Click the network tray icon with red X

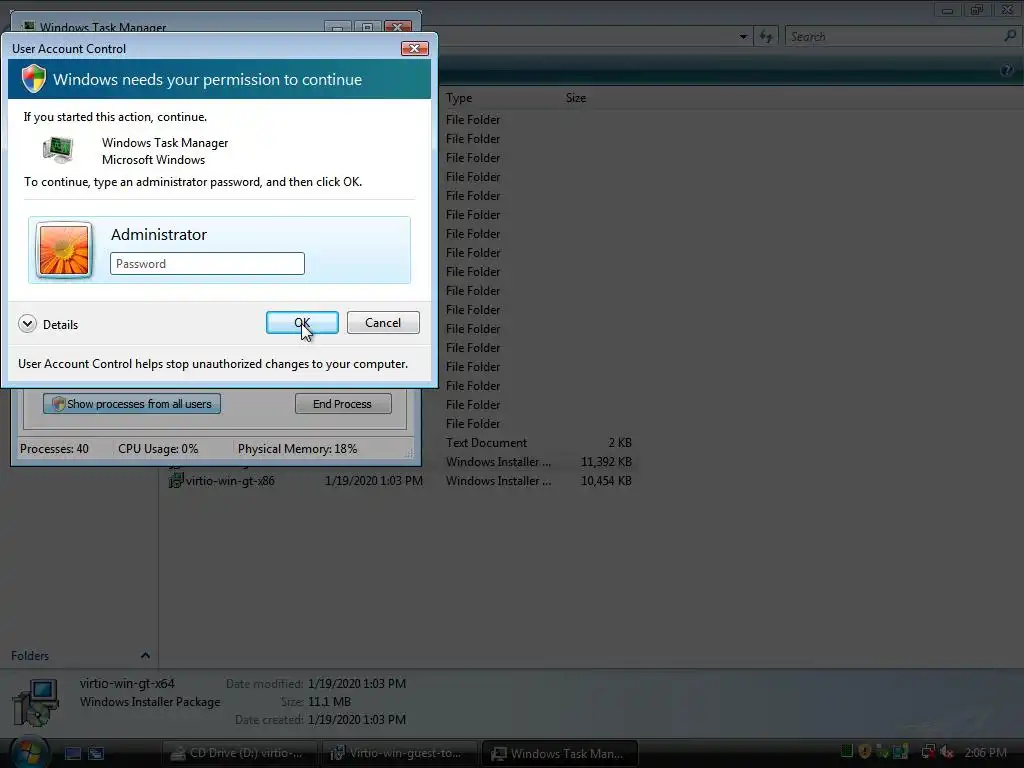coord(928,753)
